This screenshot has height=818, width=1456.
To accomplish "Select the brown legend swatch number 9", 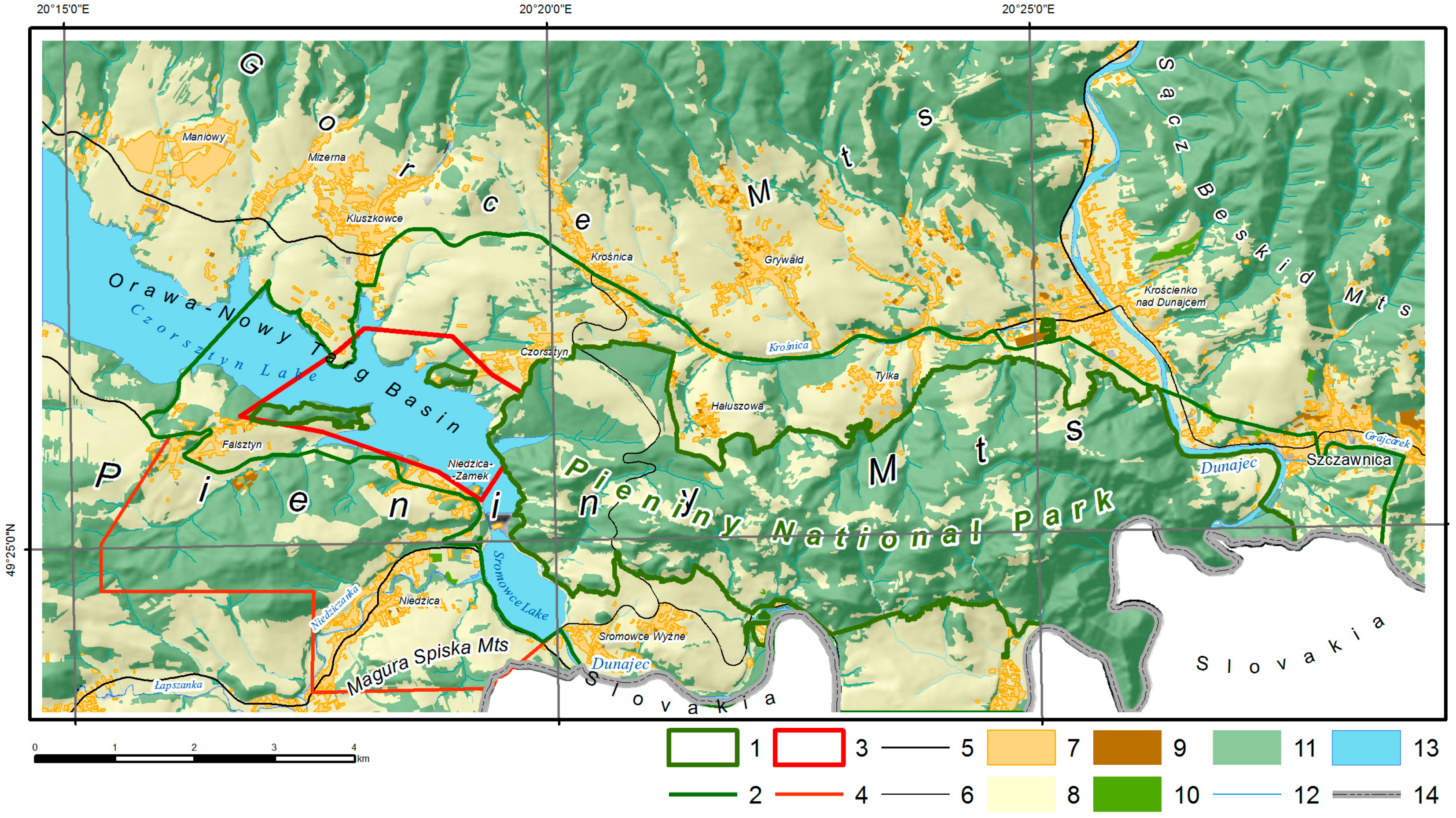I will pos(1127,747).
